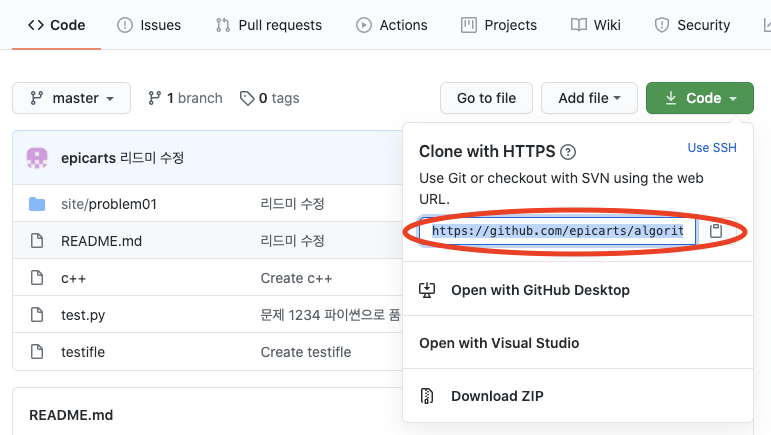Copy clone URL with clipboard icon
The height and width of the screenshot is (435, 771).
pyautogui.click(x=716, y=231)
